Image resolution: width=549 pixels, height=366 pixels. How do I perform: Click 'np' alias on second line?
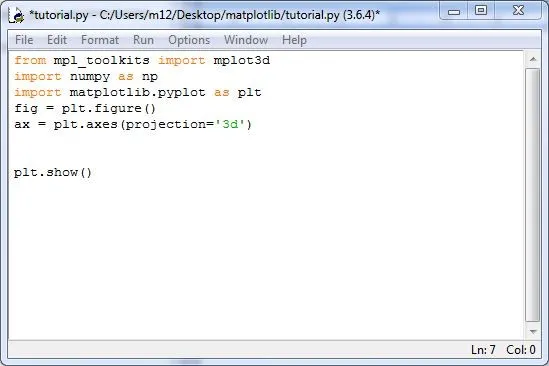coord(150,77)
